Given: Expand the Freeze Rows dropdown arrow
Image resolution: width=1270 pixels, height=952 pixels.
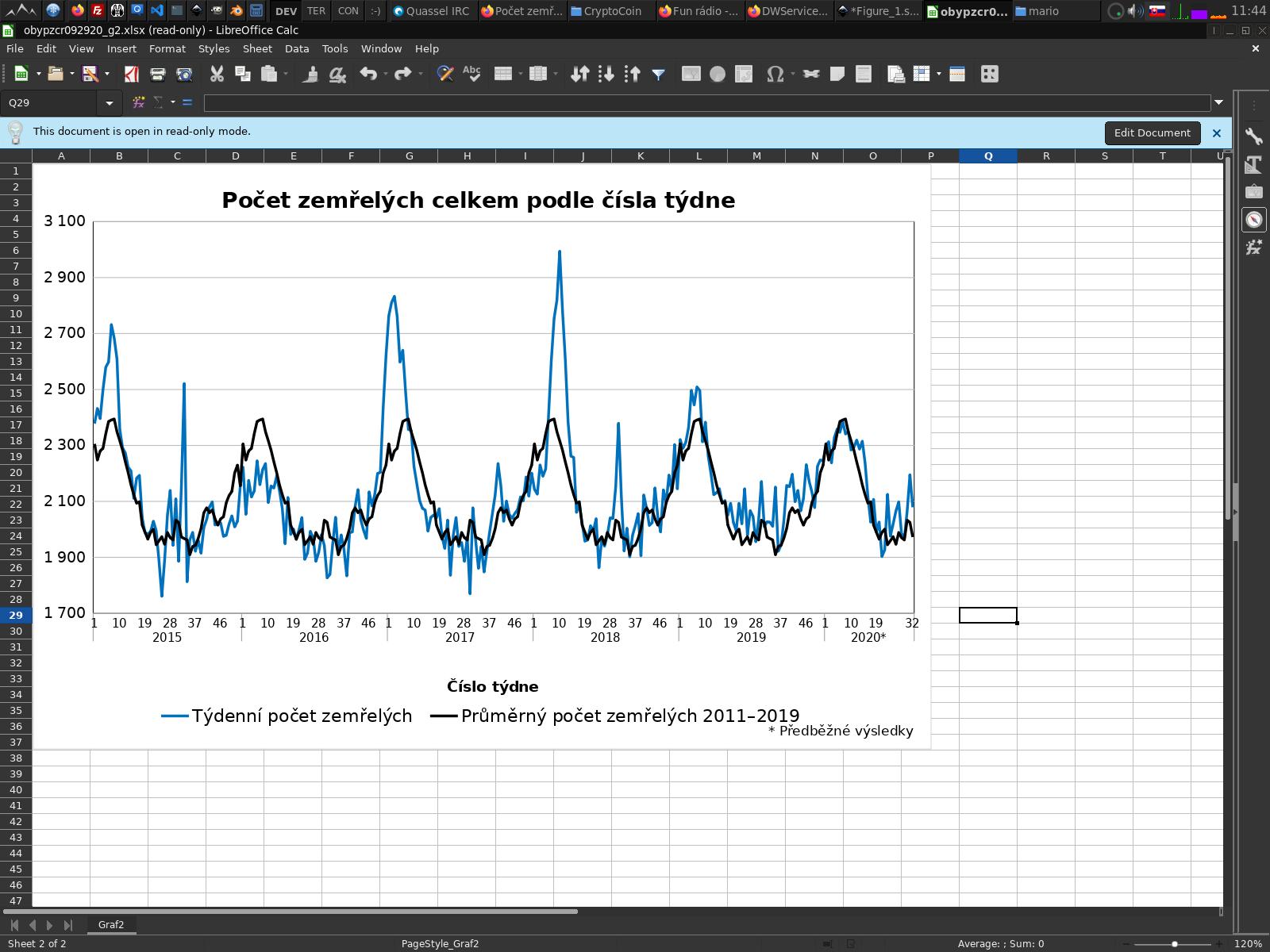Looking at the screenshot, I should [939, 74].
